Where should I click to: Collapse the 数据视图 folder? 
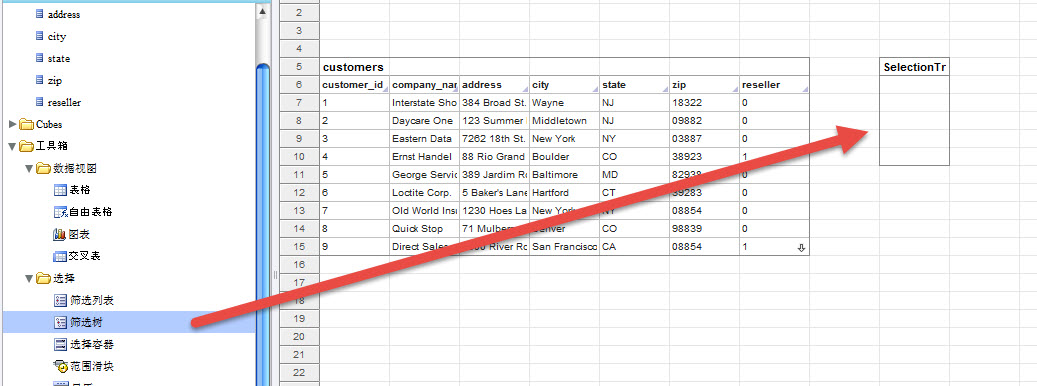(29, 169)
